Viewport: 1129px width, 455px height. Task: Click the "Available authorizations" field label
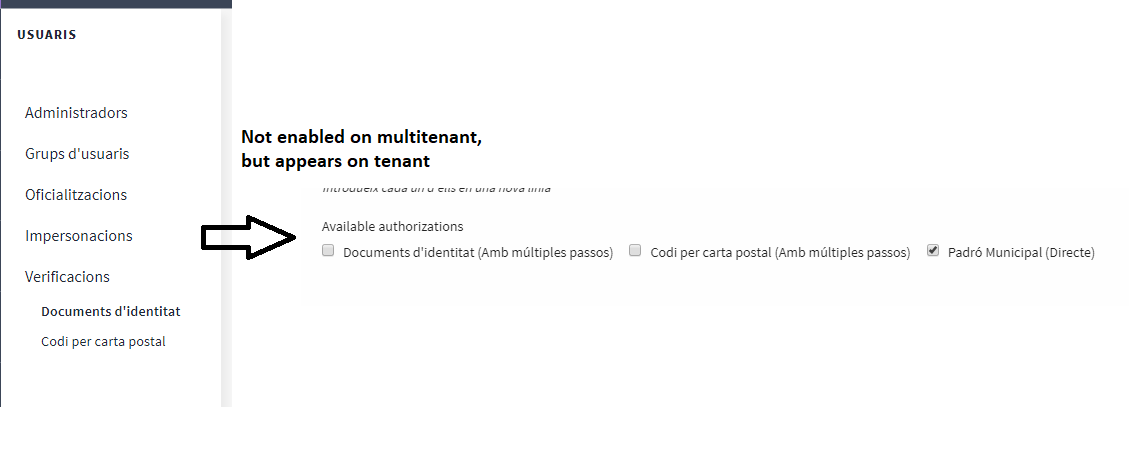pyautogui.click(x=392, y=227)
